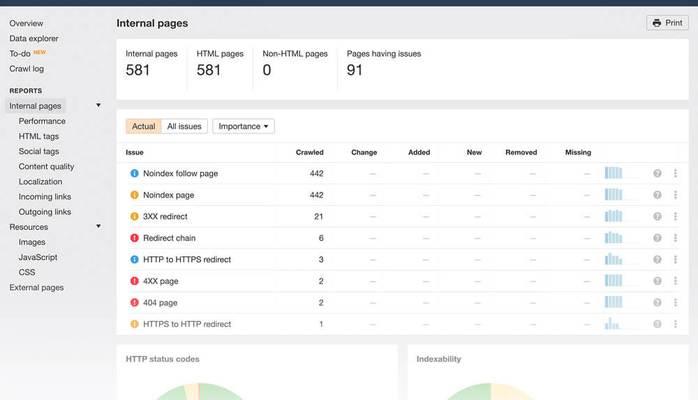The image size is (698, 400).
Task: Open more options menu for Redirect chain
Action: [675, 238]
